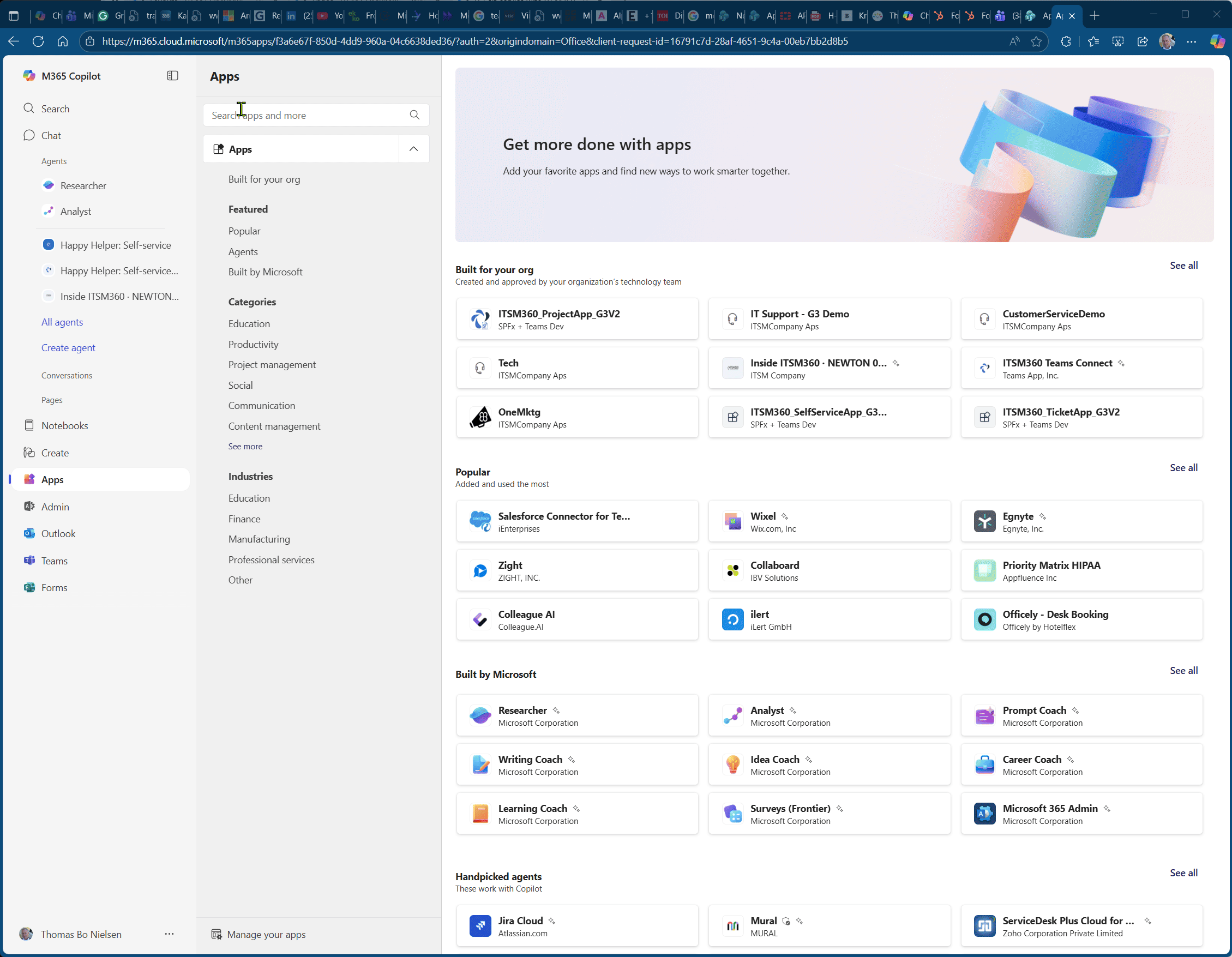The image size is (1232, 957).
Task: Open Teams from the left navigation
Action: [x=54, y=561]
